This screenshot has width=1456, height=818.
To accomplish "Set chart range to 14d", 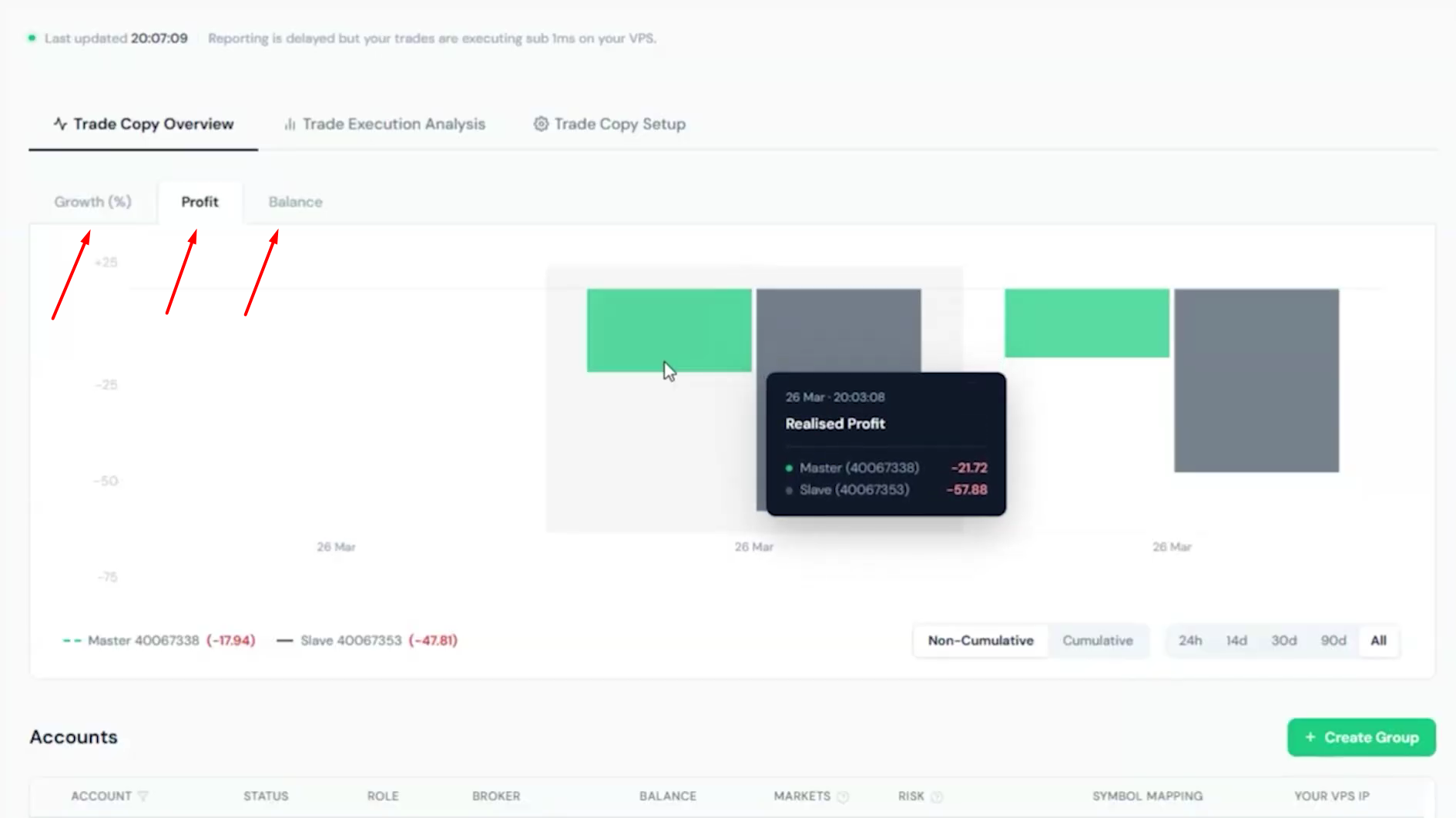I will tap(1236, 641).
